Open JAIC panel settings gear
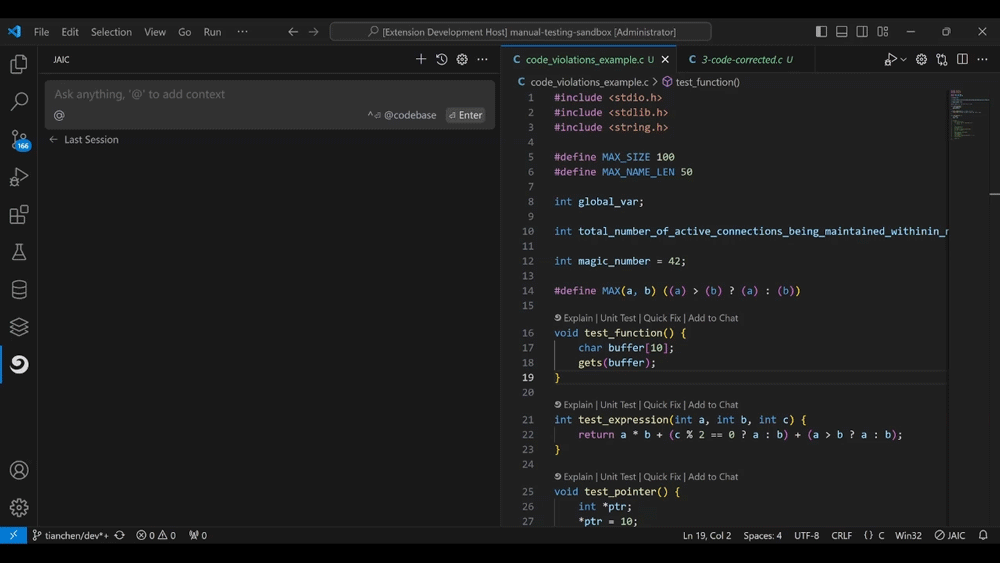The width and height of the screenshot is (1000, 563). (462, 59)
